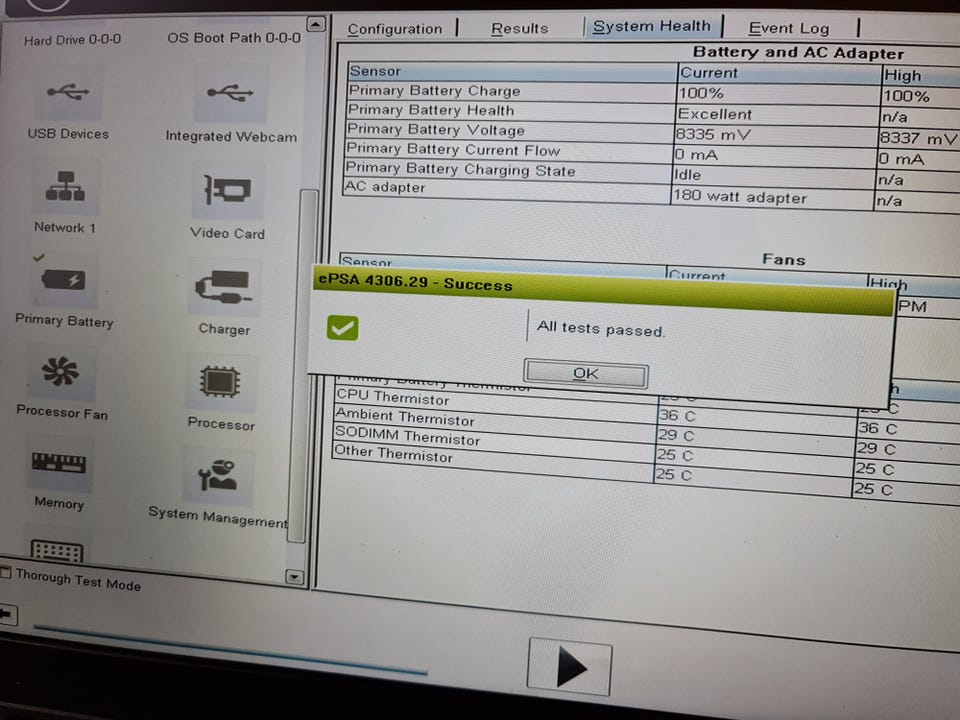Click the Hard Drive 0-0-0 label
Screen dimensions: 960x720
point(72,40)
